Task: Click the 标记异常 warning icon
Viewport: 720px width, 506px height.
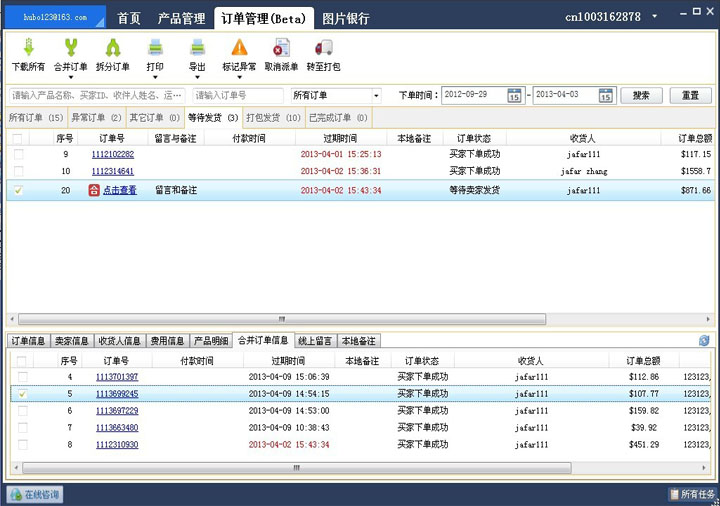Action: click(x=239, y=47)
